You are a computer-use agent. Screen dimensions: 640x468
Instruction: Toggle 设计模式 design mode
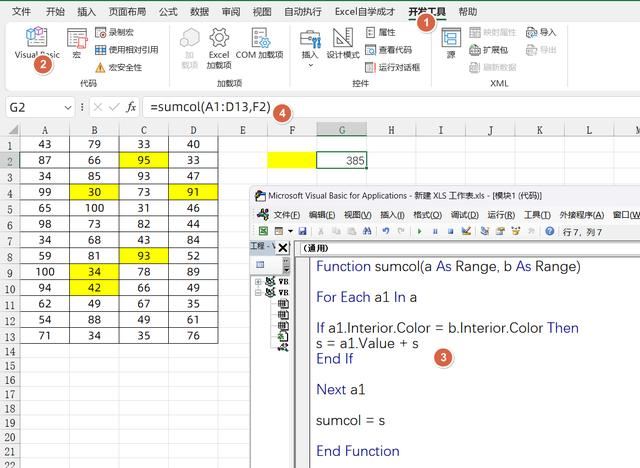point(343,43)
